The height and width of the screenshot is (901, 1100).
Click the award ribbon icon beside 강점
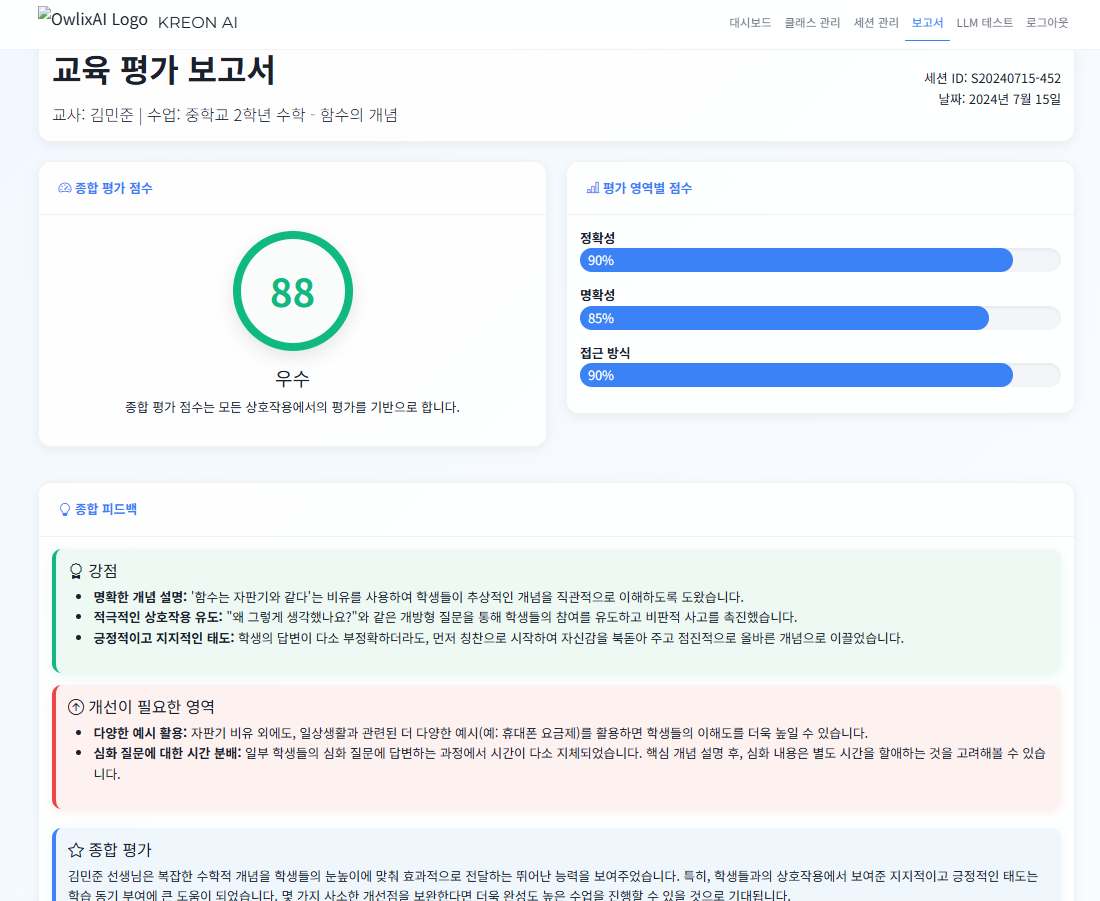(x=76, y=571)
